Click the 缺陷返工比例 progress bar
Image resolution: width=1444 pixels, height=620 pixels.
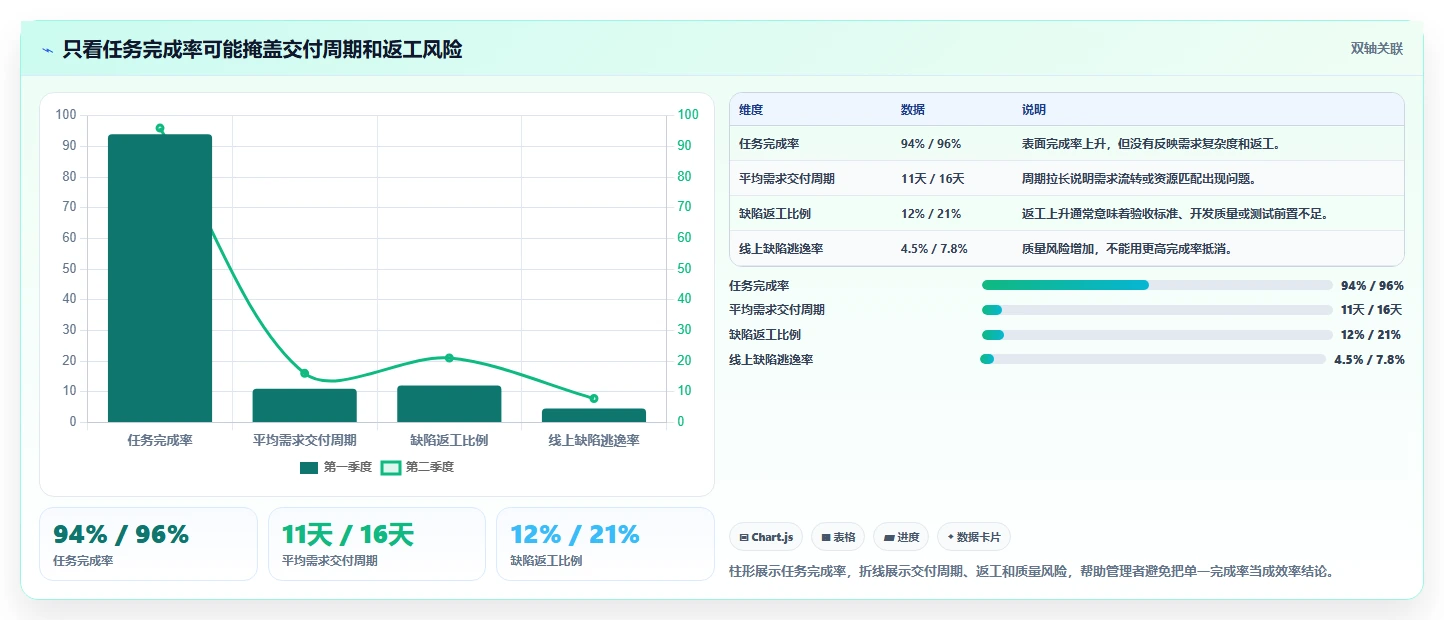[1157, 335]
